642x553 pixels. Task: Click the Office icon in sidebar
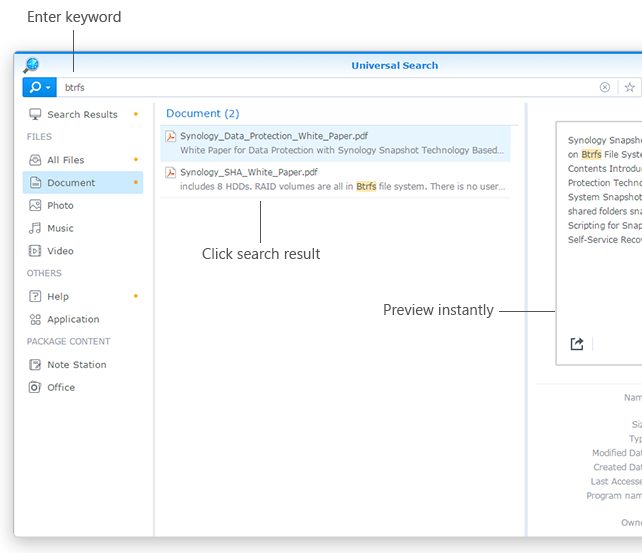(35, 387)
